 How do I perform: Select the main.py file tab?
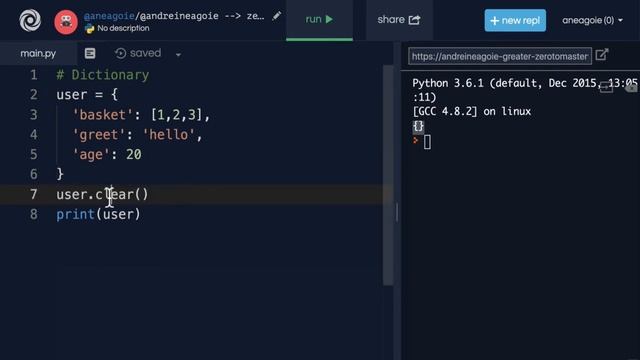tap(38, 53)
